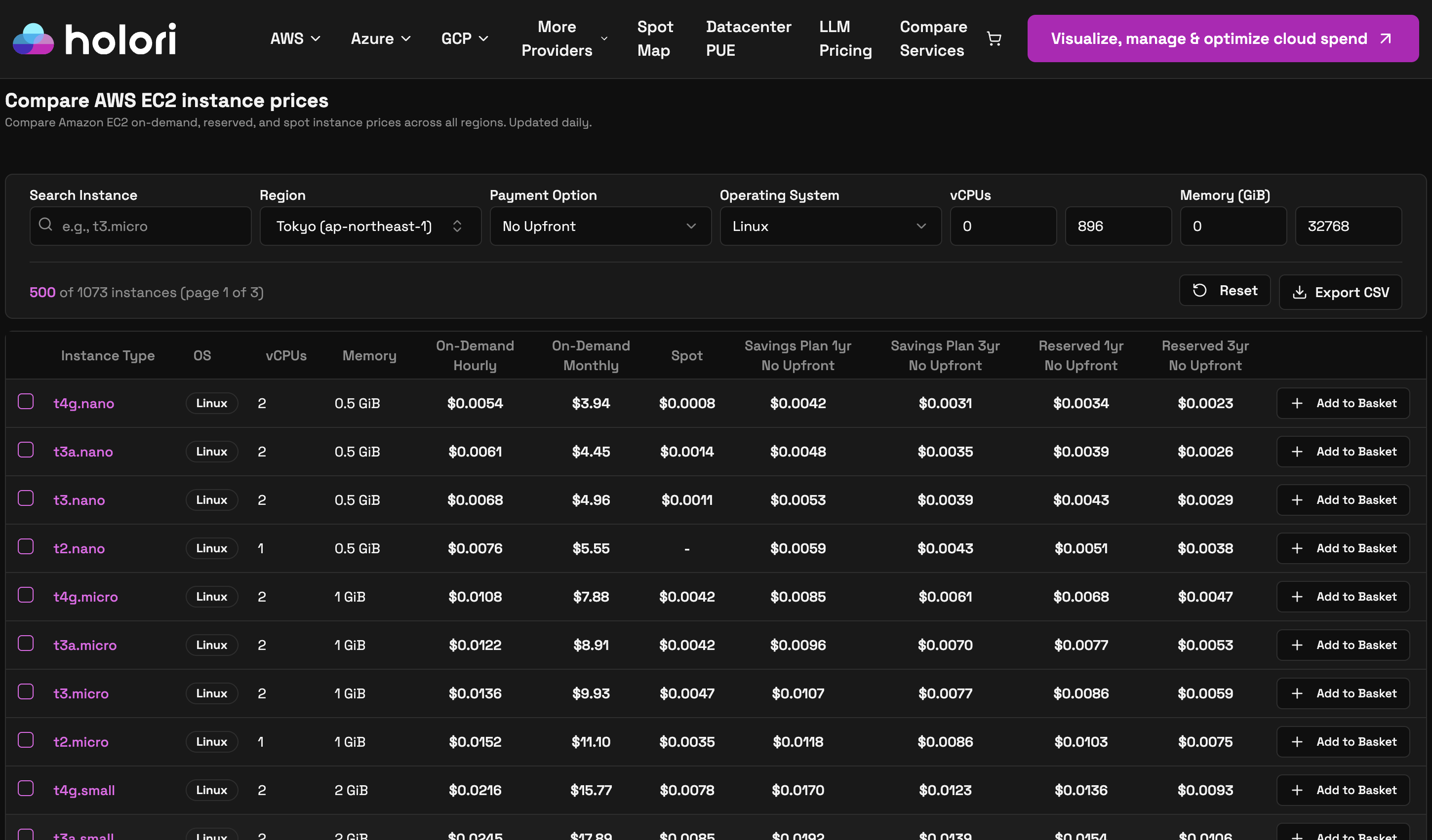Click Export CSV button
Viewport: 1432px width, 840px height.
click(x=1340, y=292)
